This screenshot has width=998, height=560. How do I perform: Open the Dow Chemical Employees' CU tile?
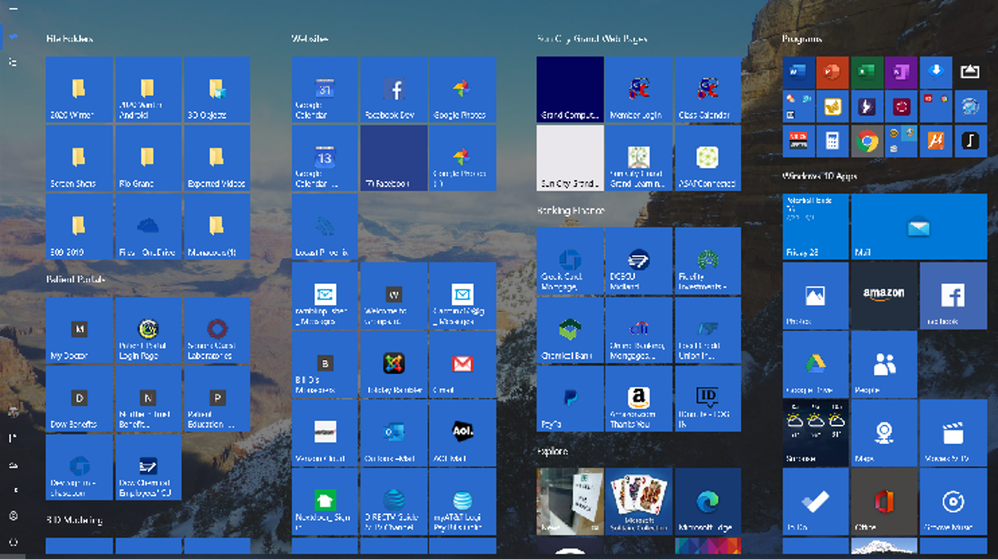148,467
